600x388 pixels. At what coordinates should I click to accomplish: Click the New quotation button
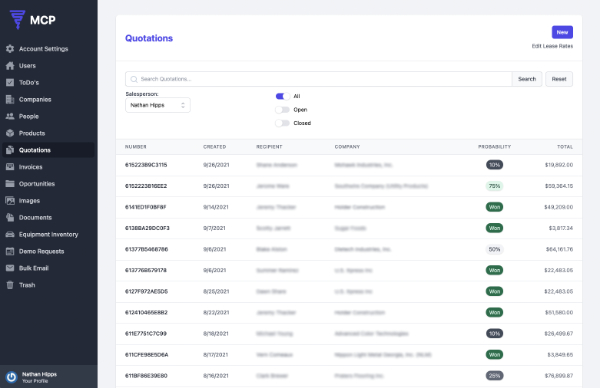pos(562,32)
